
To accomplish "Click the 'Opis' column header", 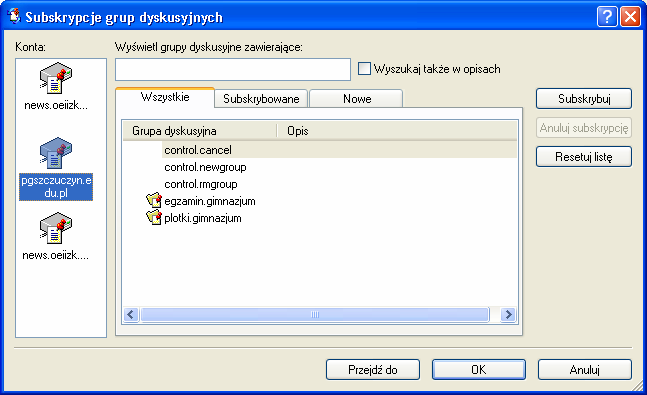I will click(397, 131).
